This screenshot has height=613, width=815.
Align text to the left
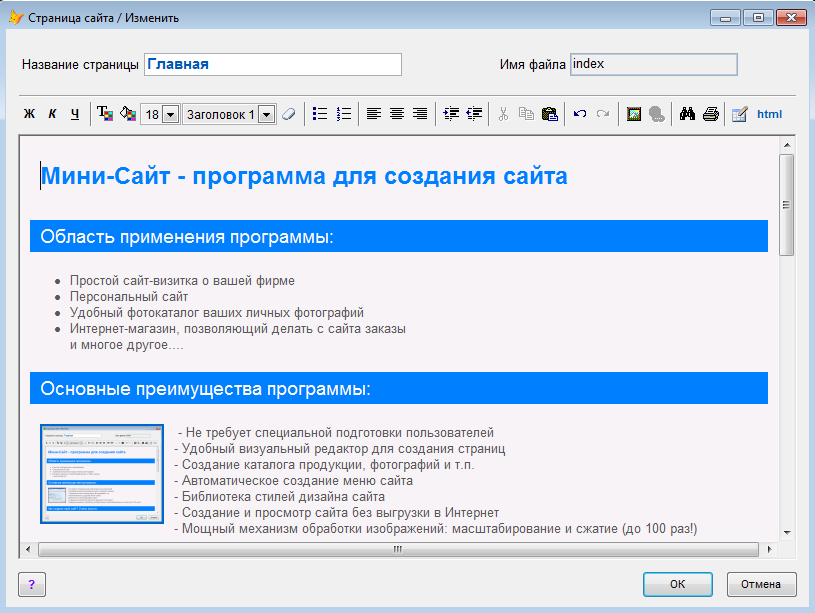point(374,114)
